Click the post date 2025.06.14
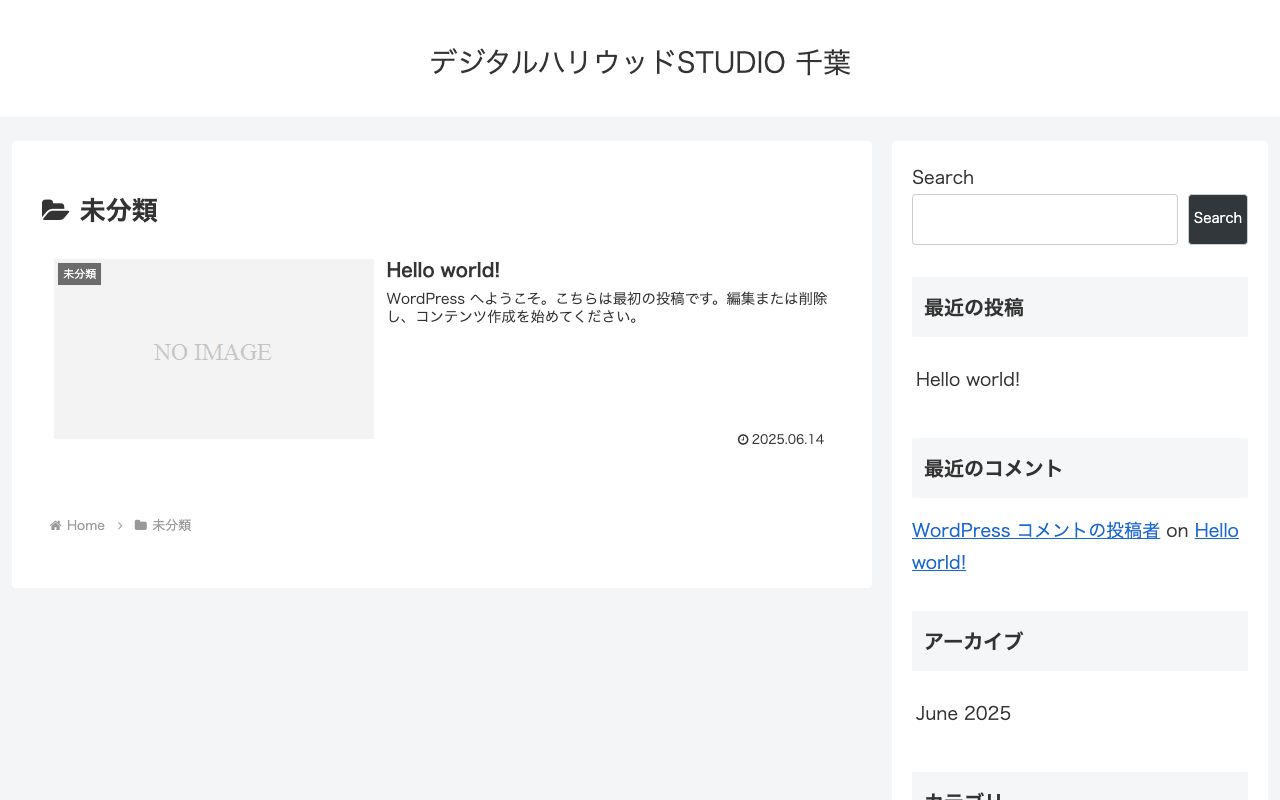 [788, 439]
